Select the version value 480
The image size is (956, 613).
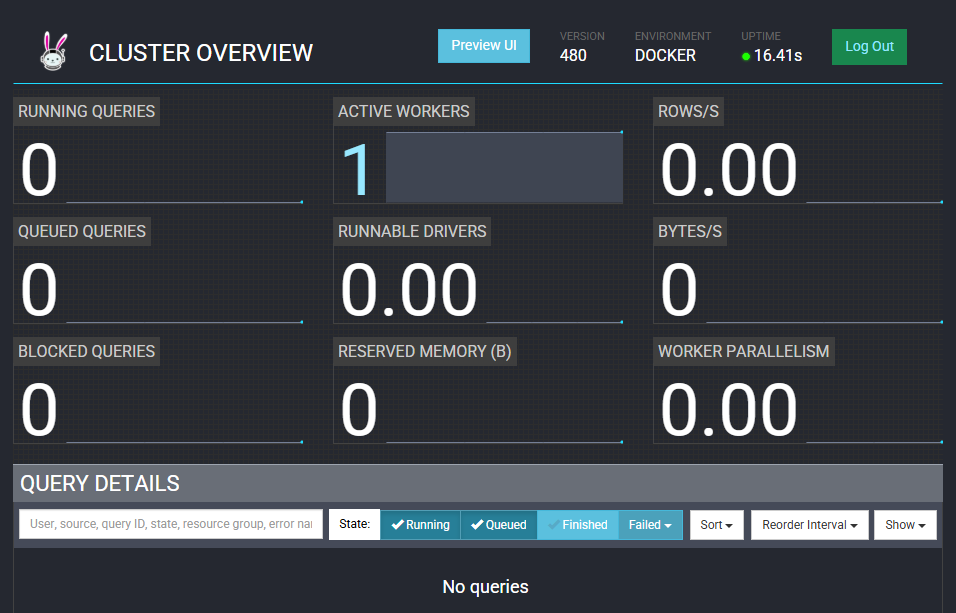click(573, 56)
